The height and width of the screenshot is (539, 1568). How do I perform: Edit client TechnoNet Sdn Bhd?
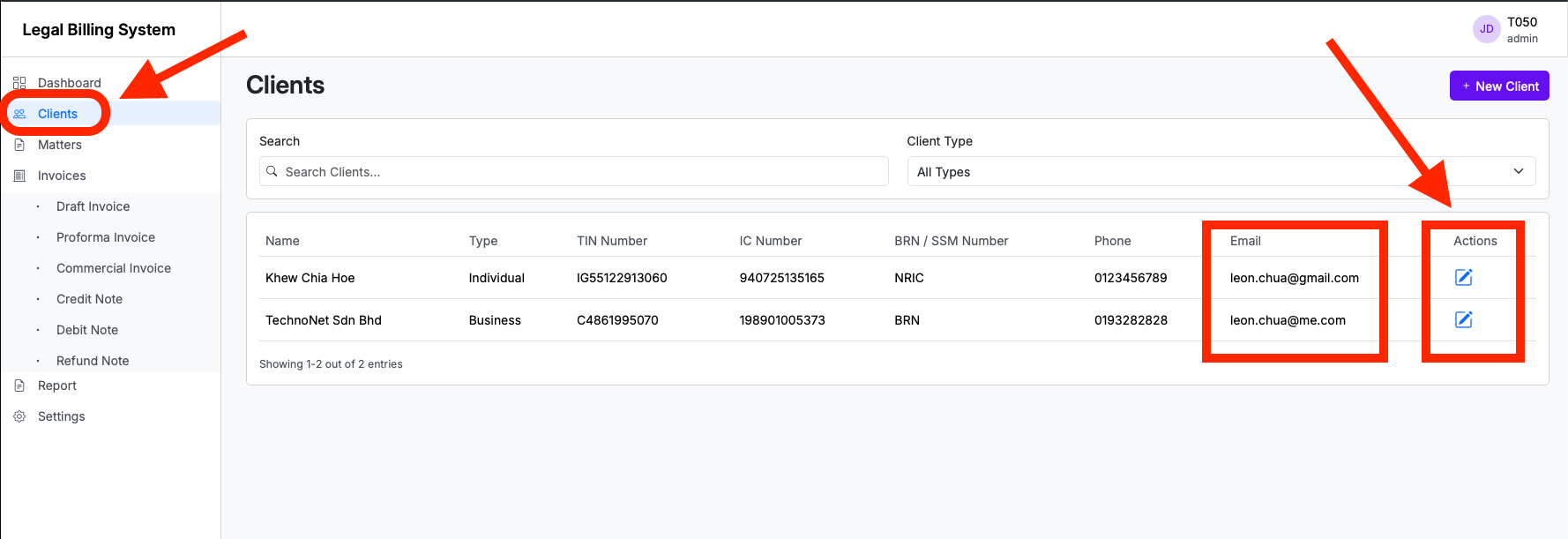pyautogui.click(x=1463, y=319)
